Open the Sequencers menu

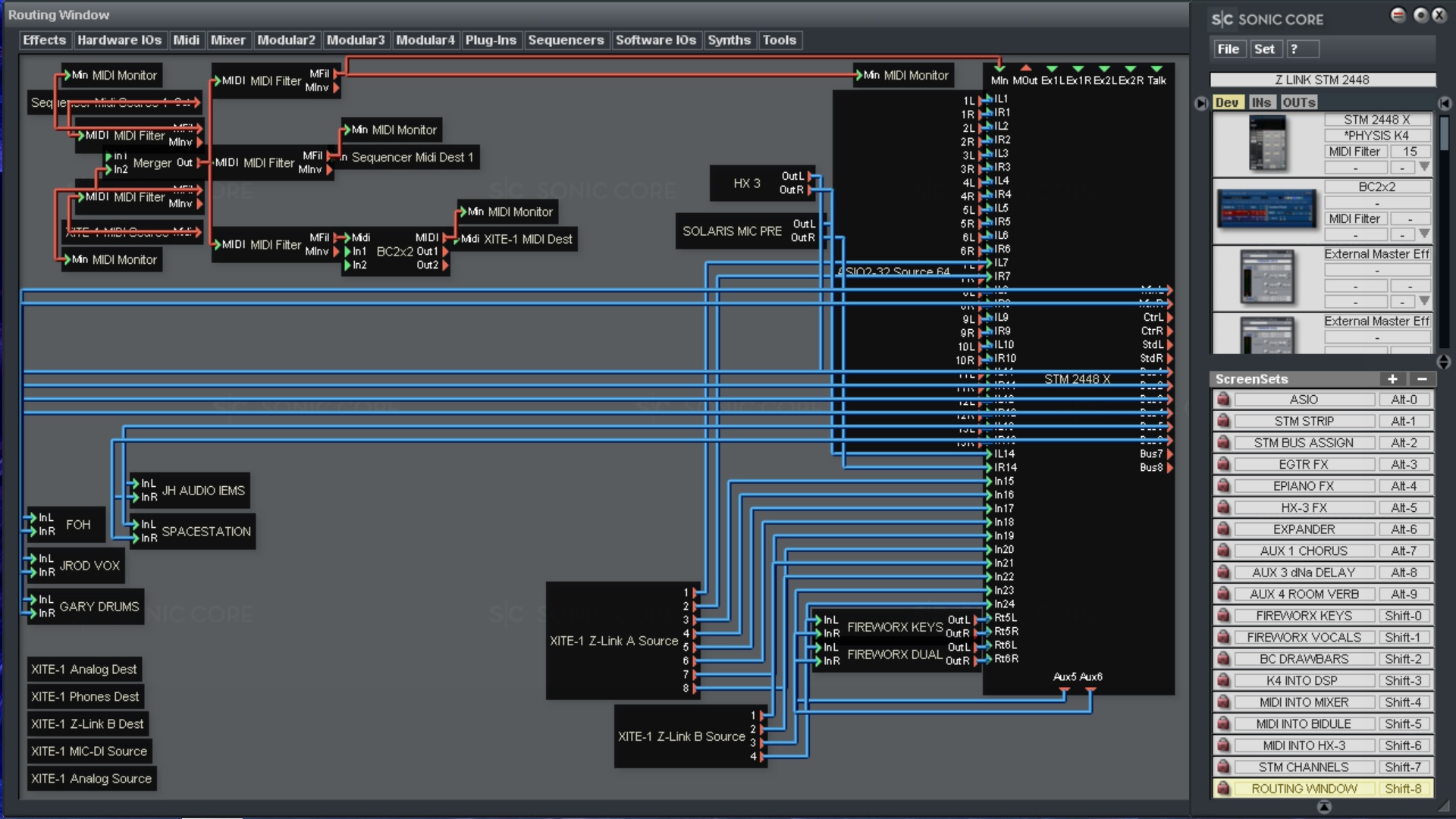566,40
